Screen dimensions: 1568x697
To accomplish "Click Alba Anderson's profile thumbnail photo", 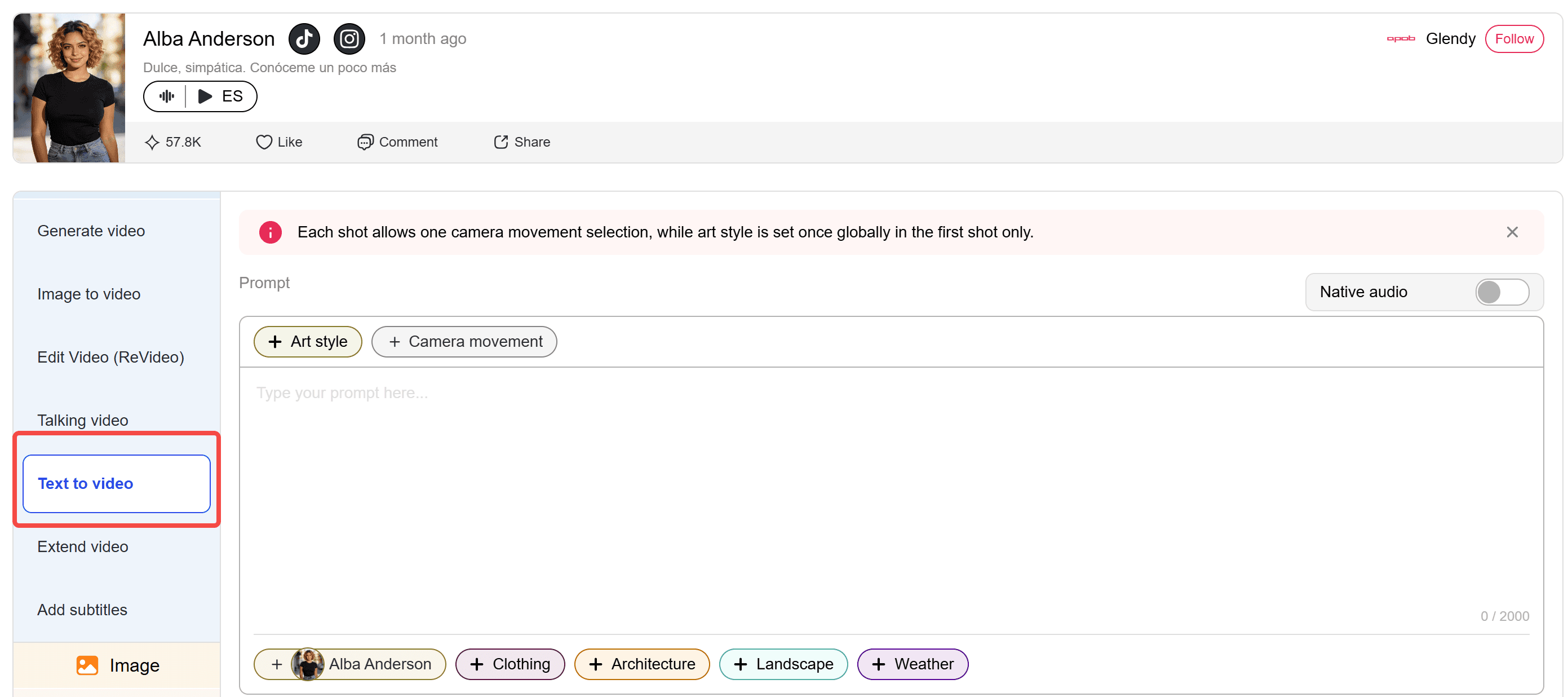I will 69,88.
